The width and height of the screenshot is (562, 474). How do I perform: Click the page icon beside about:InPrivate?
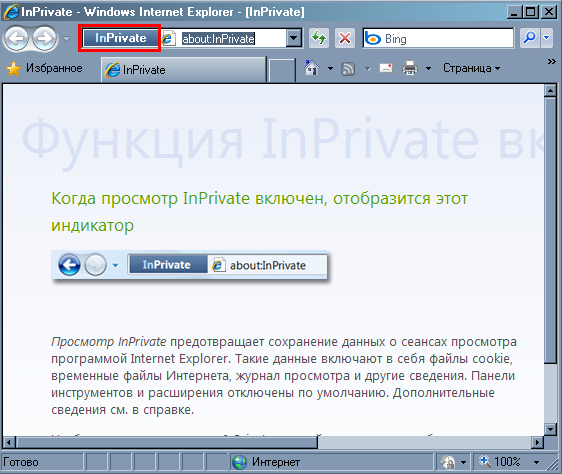(168, 38)
